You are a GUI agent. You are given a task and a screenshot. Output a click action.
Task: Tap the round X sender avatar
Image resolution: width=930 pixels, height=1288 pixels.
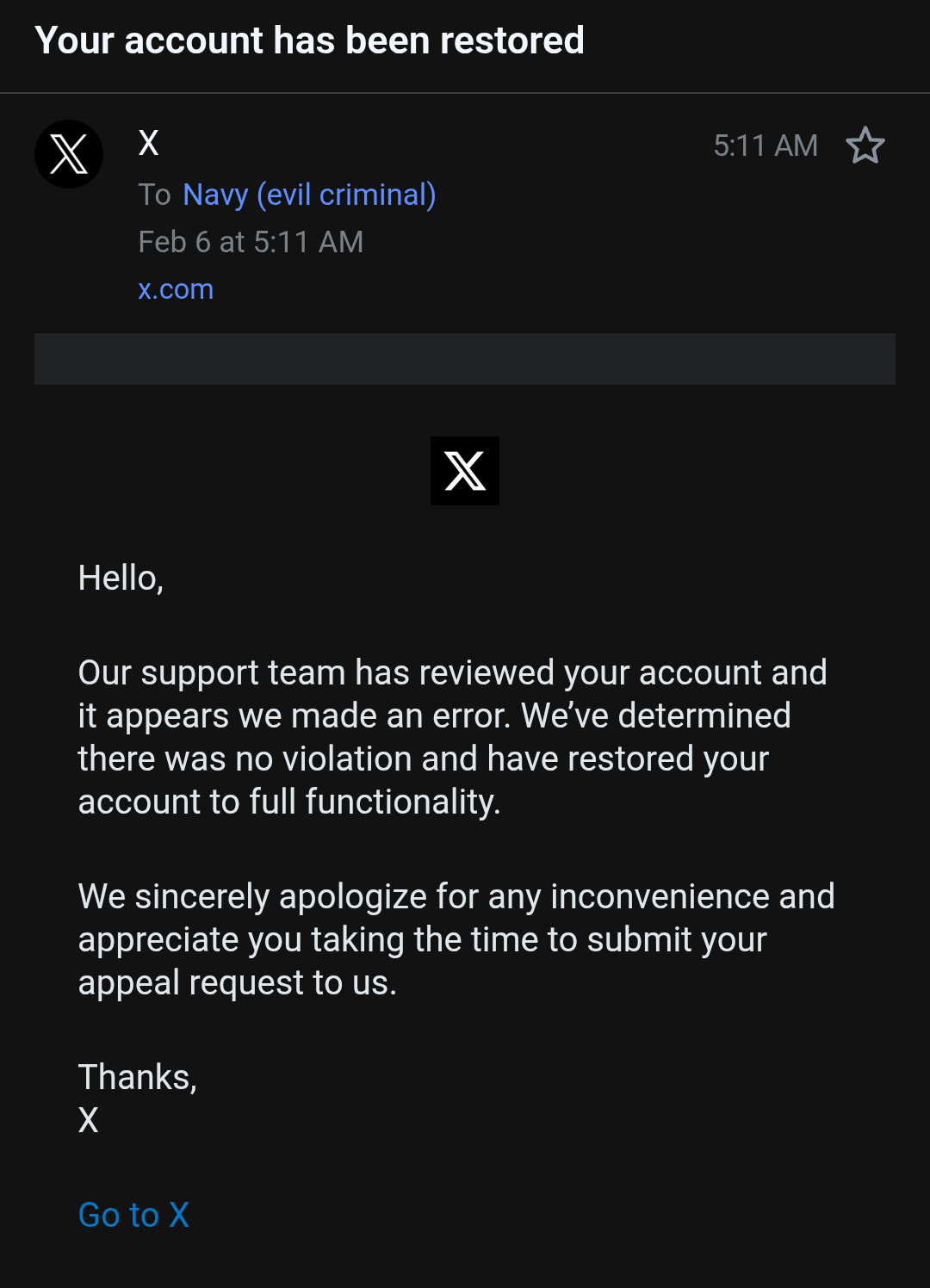click(x=69, y=154)
